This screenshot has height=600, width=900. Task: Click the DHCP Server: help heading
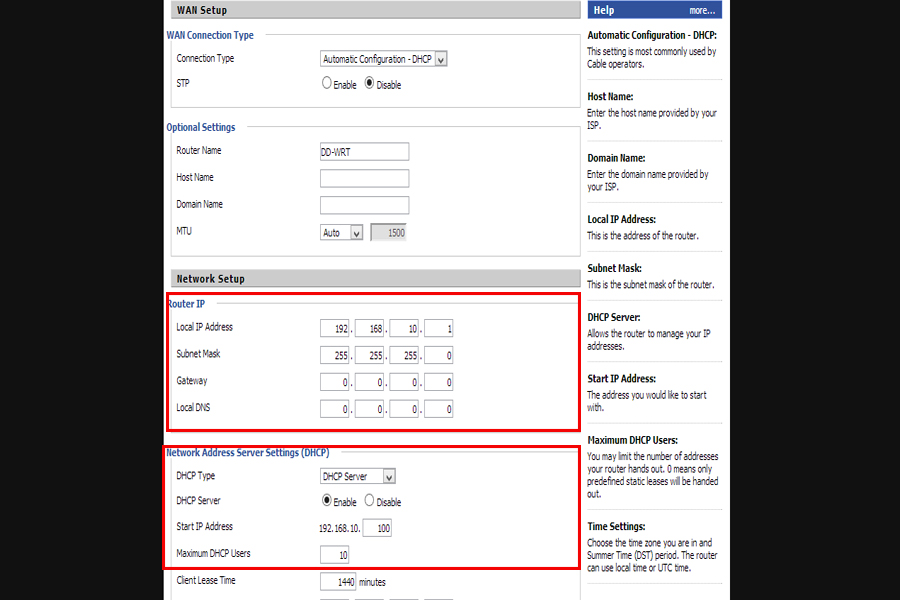pos(614,317)
